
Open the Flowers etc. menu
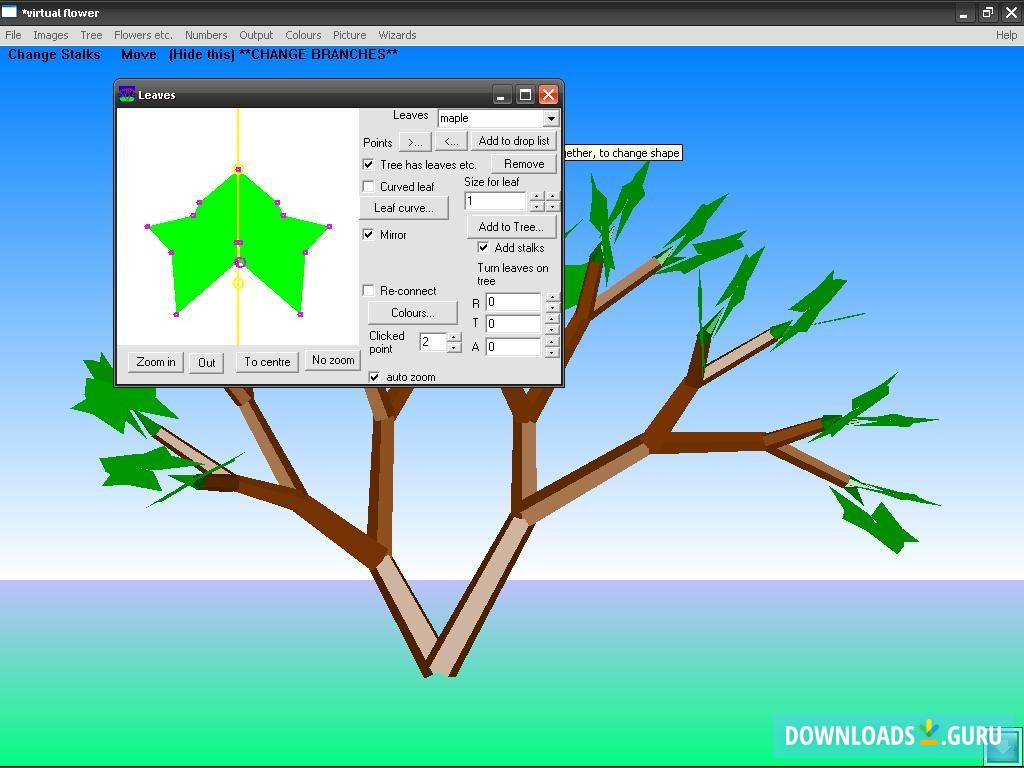[143, 35]
